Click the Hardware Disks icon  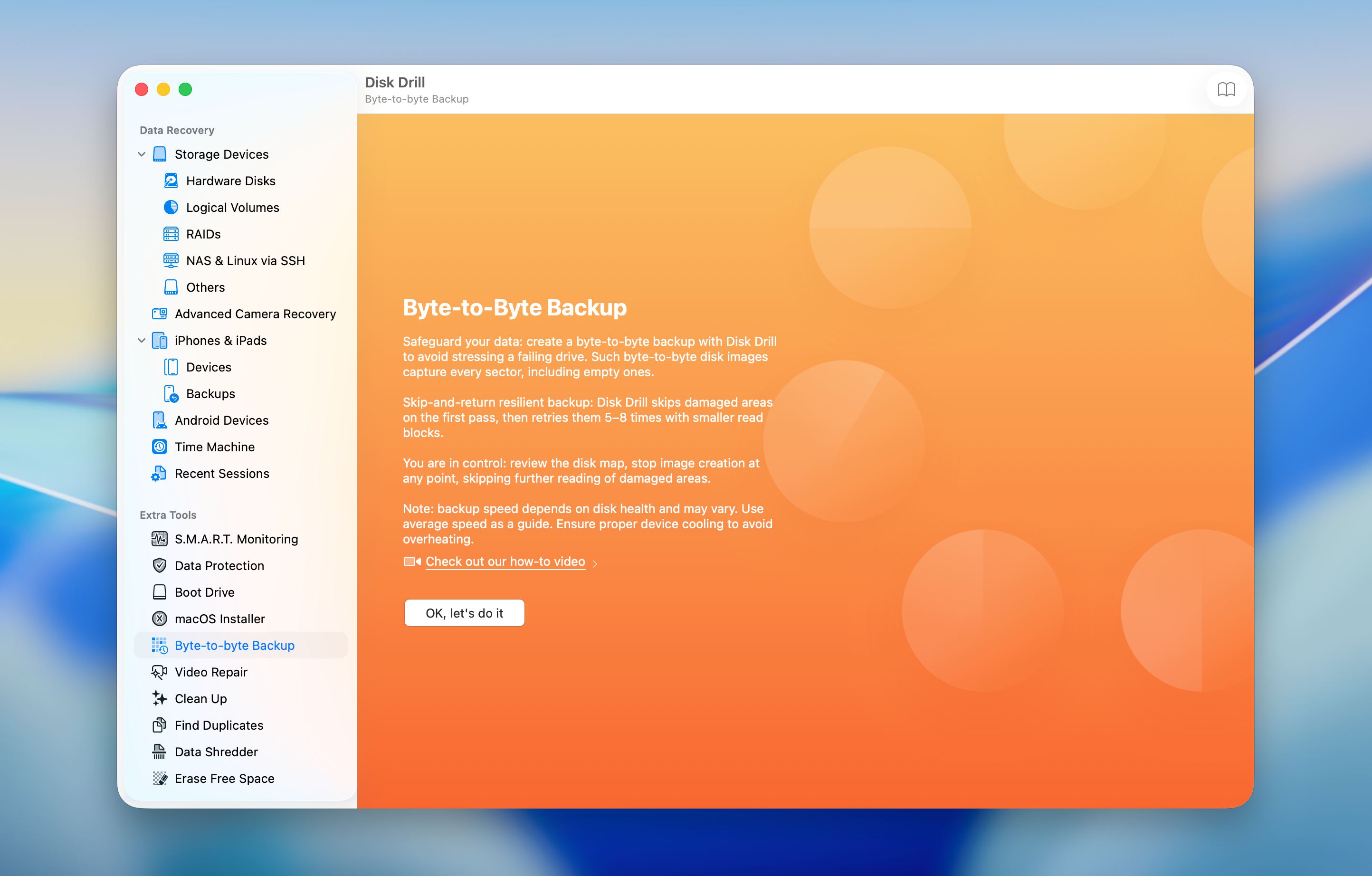point(171,181)
